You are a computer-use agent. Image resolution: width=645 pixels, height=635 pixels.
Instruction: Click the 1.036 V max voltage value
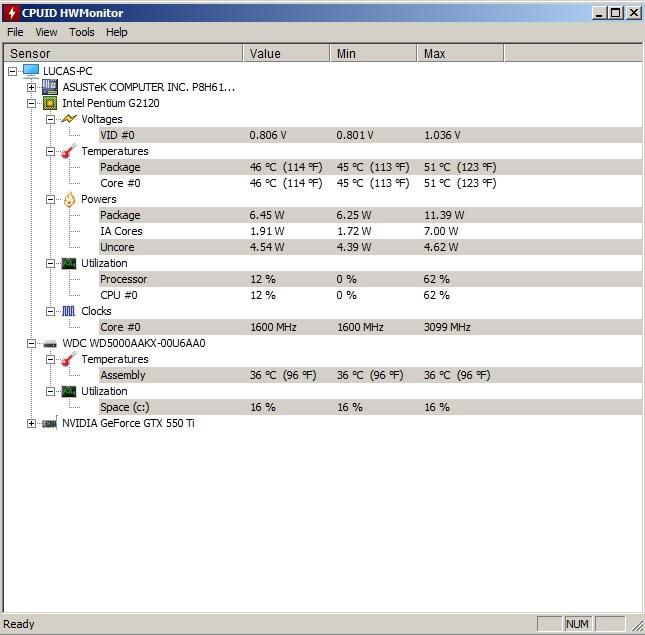(442, 135)
